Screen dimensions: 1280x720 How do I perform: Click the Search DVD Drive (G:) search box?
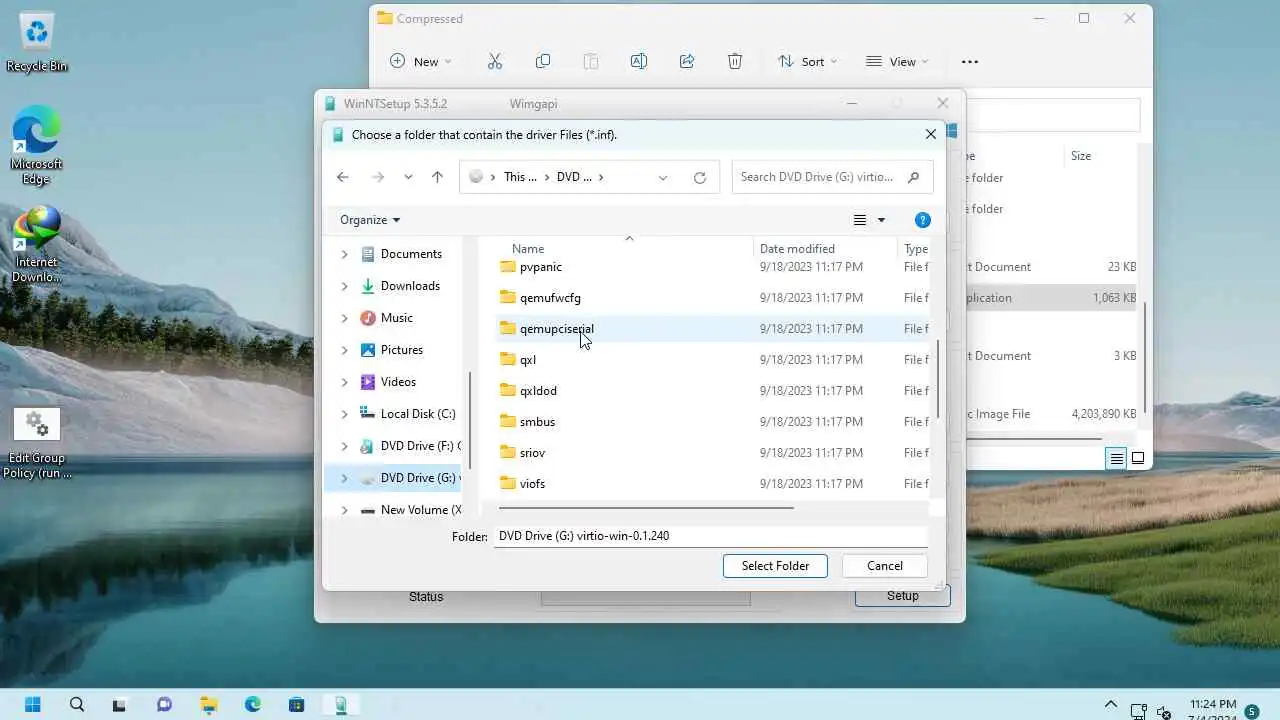click(x=832, y=177)
